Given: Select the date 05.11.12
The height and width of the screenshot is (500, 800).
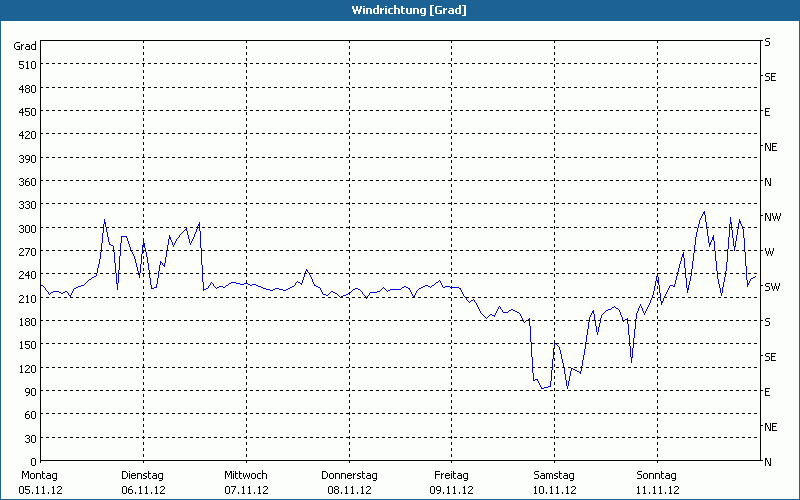Looking at the screenshot, I should tap(40, 490).
